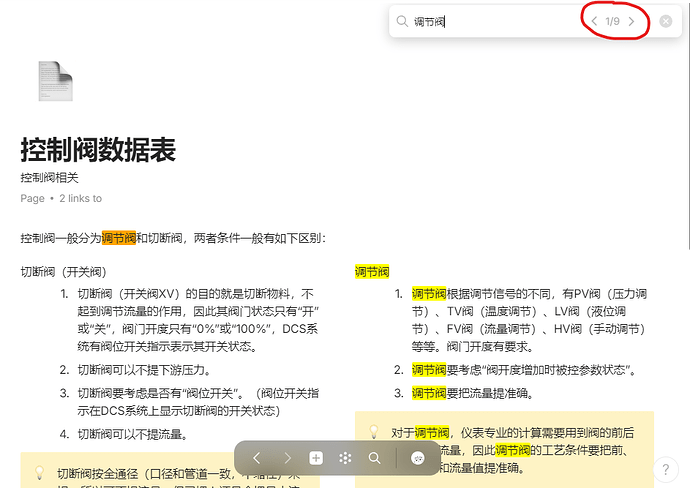The image size is (690, 488).
Task: Clear the search with the X button
Action: (666, 21)
